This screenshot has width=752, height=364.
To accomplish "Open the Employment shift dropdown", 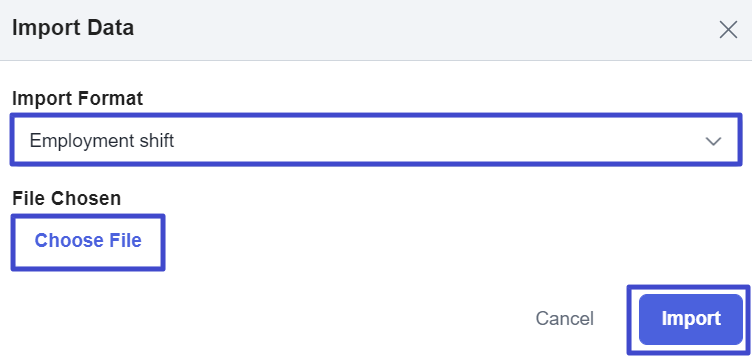I will pos(376,140).
